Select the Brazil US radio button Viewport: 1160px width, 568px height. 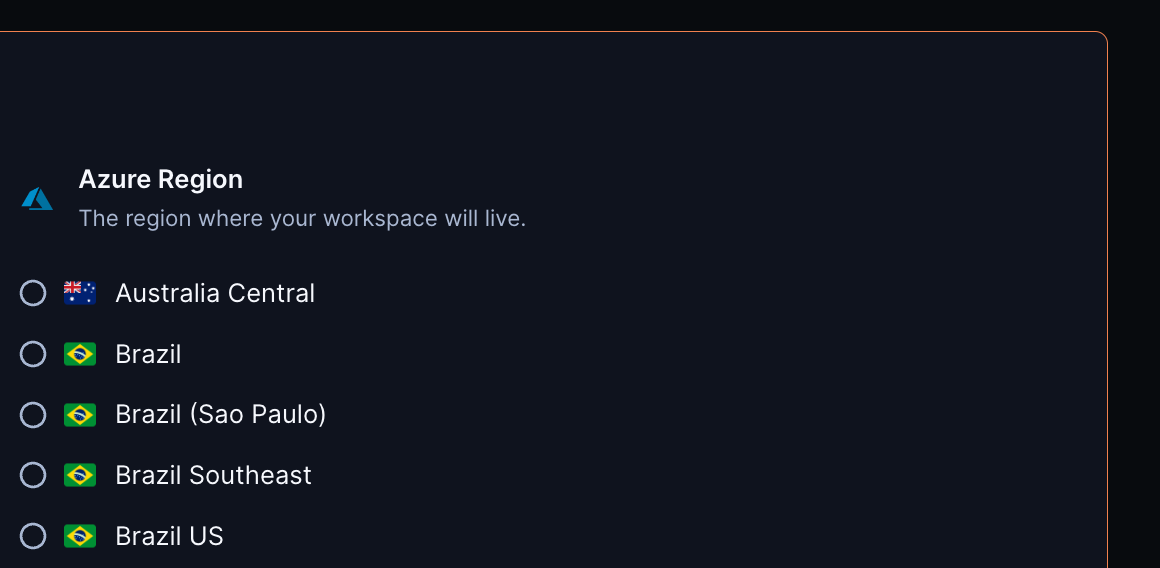click(33, 536)
